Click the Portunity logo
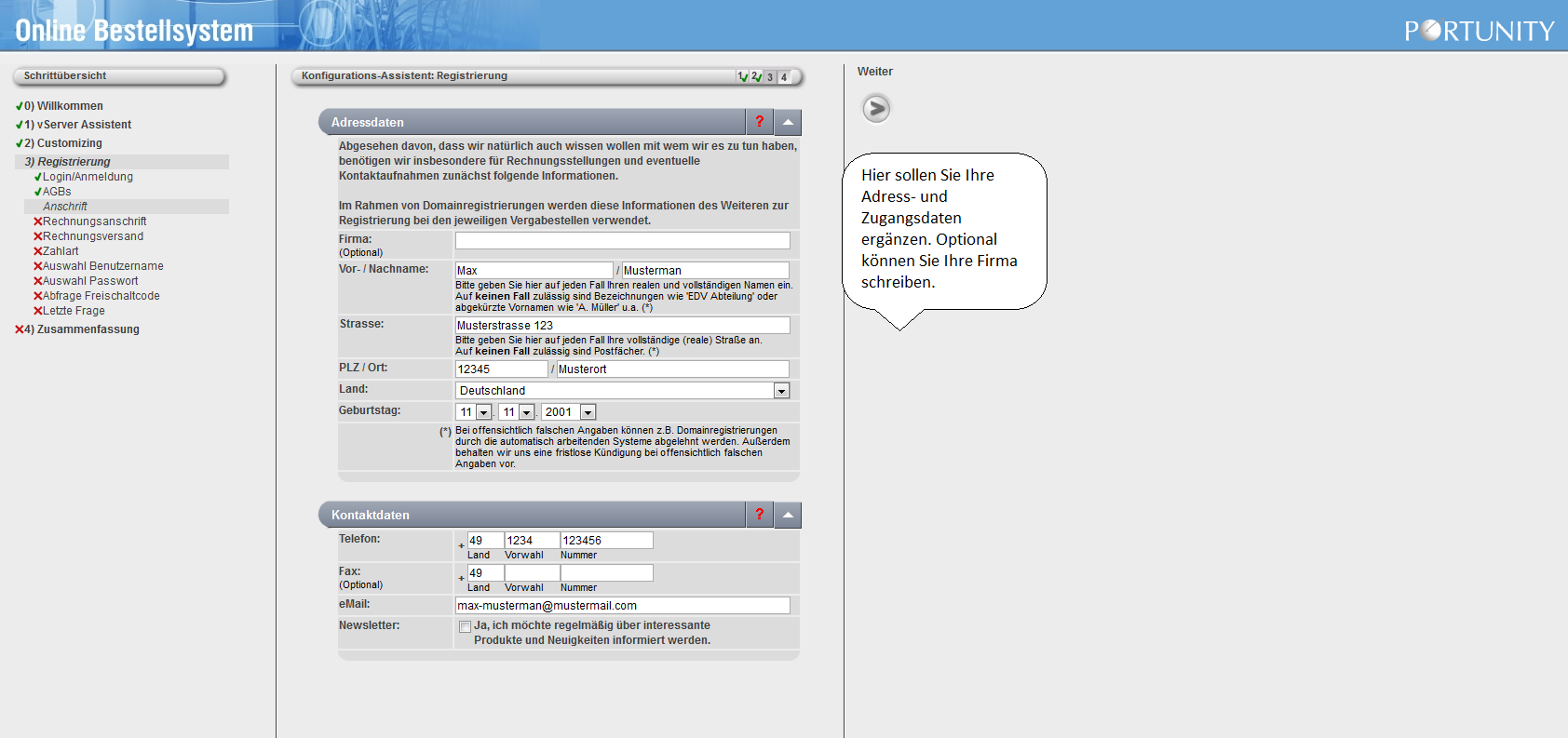The height and width of the screenshot is (738, 1568). 1479,31
